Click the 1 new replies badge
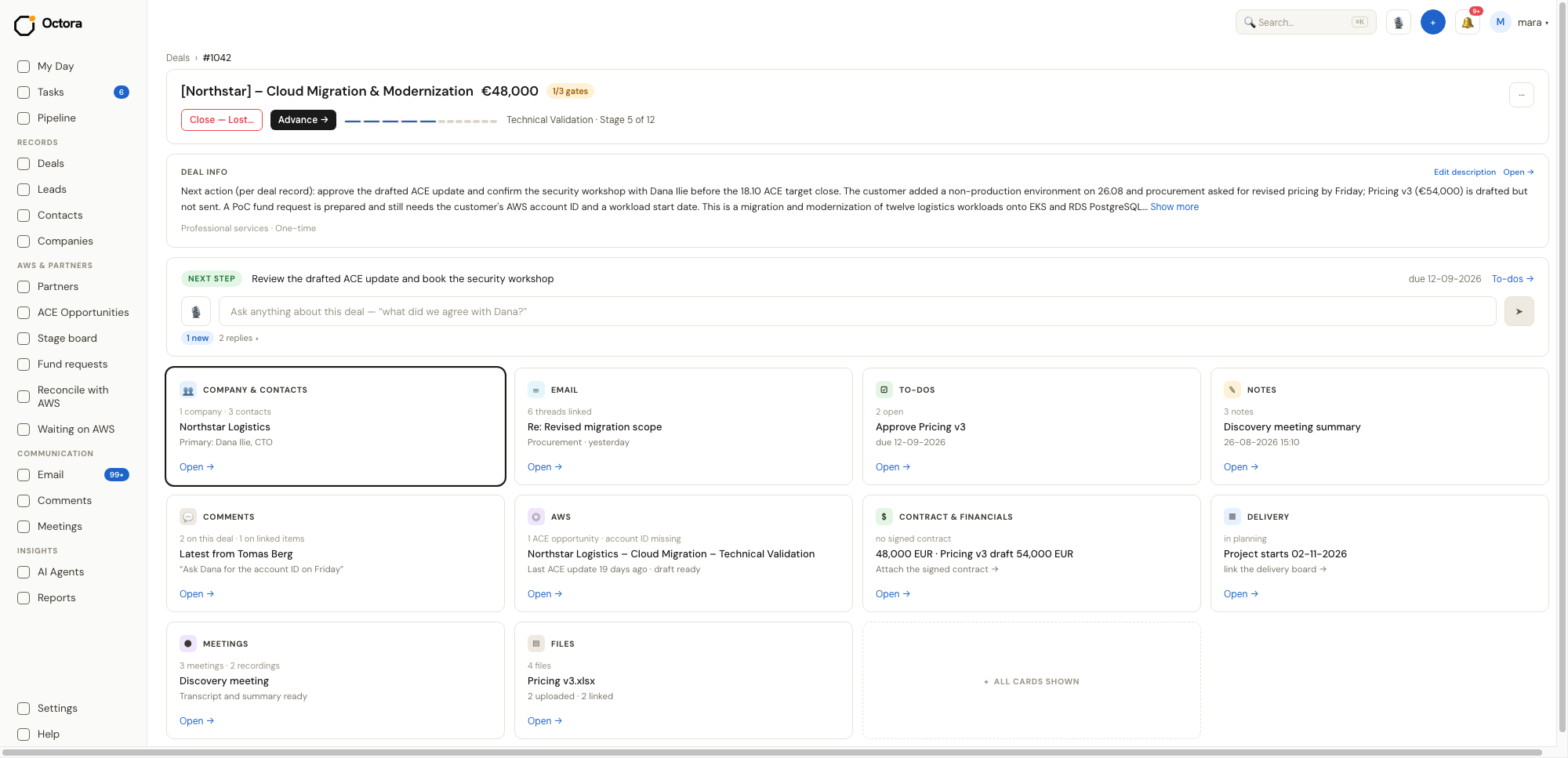 click(x=198, y=339)
